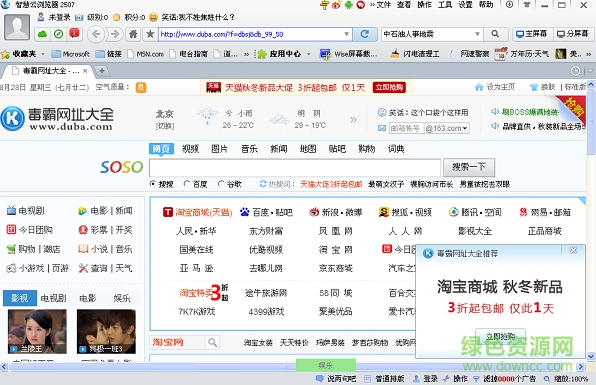Click the Taobao search magnifier icon
Image resolution: width=596 pixels, height=385 pixels.
212,342
